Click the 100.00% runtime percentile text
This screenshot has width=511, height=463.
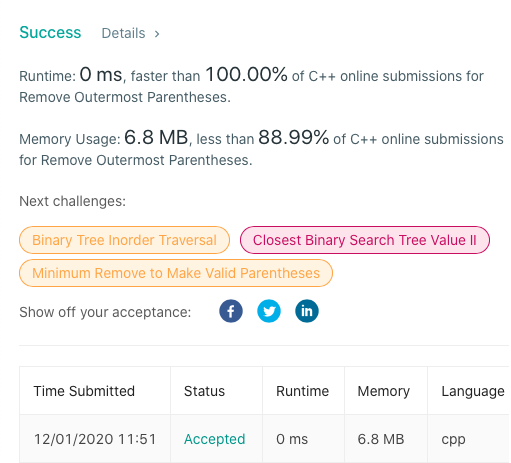pos(246,74)
